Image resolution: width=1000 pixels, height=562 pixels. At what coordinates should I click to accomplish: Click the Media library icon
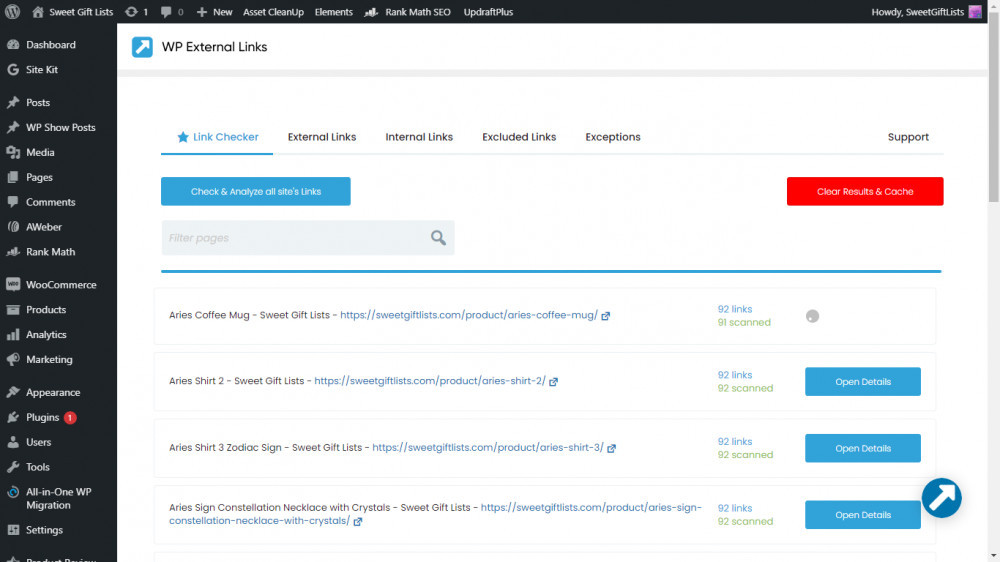click(x=13, y=152)
